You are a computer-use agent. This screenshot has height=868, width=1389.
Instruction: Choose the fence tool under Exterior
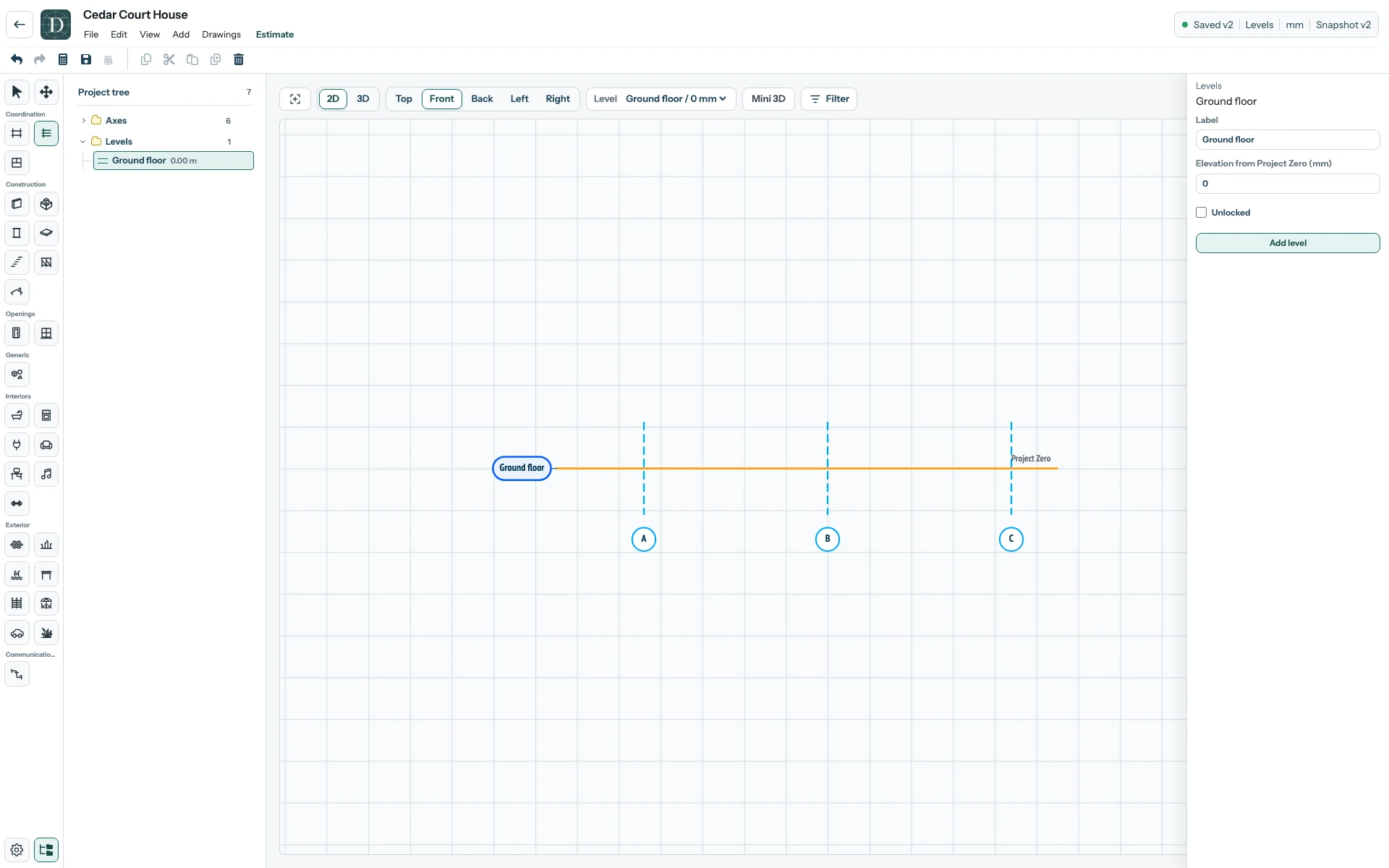[x=17, y=603]
